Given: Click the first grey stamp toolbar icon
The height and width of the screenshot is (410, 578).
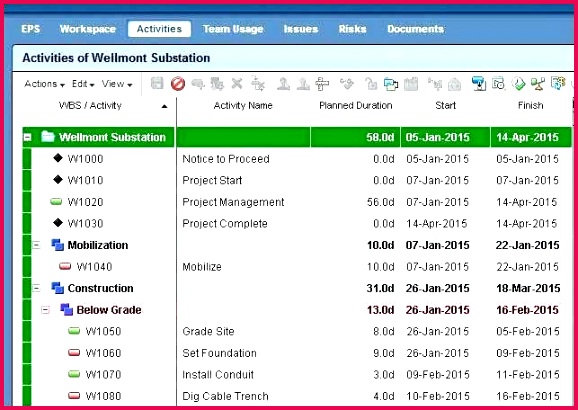Looking at the screenshot, I should (x=283, y=84).
